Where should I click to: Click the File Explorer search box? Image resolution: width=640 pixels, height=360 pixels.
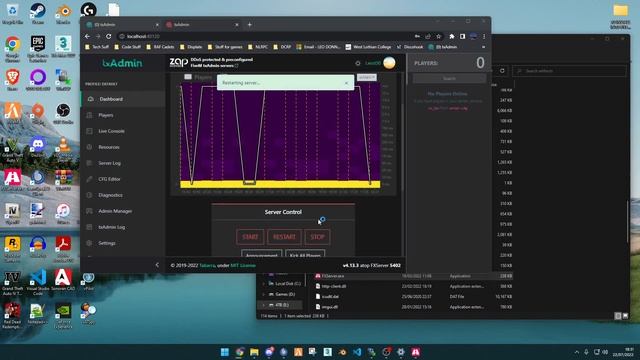pyautogui.click(x=569, y=71)
